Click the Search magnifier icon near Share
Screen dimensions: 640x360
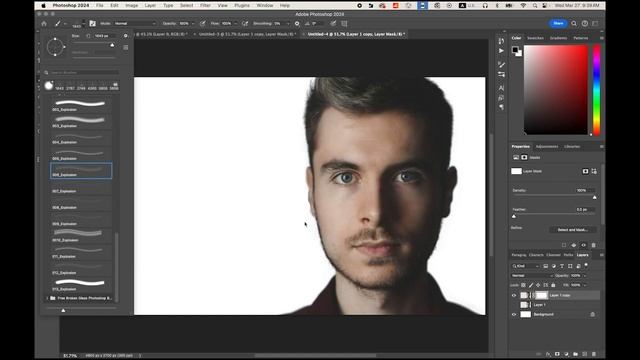[574, 24]
